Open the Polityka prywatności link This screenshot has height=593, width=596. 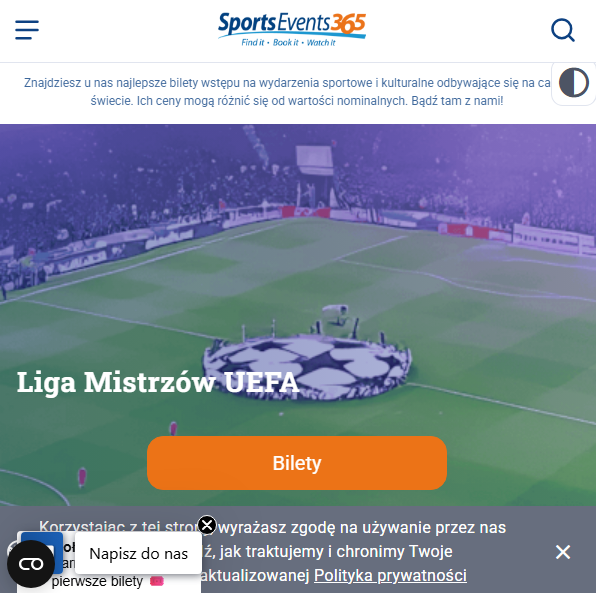(390, 576)
